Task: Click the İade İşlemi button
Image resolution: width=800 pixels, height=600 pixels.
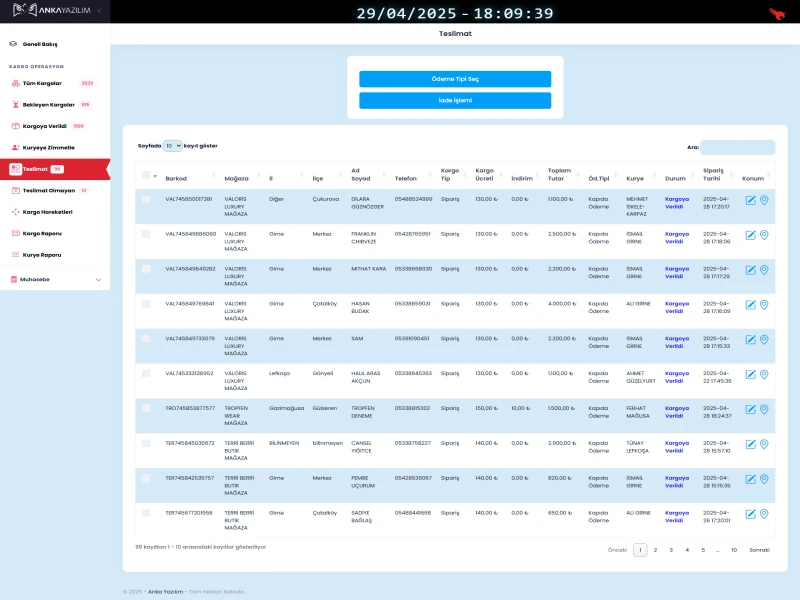Action: [x=455, y=100]
